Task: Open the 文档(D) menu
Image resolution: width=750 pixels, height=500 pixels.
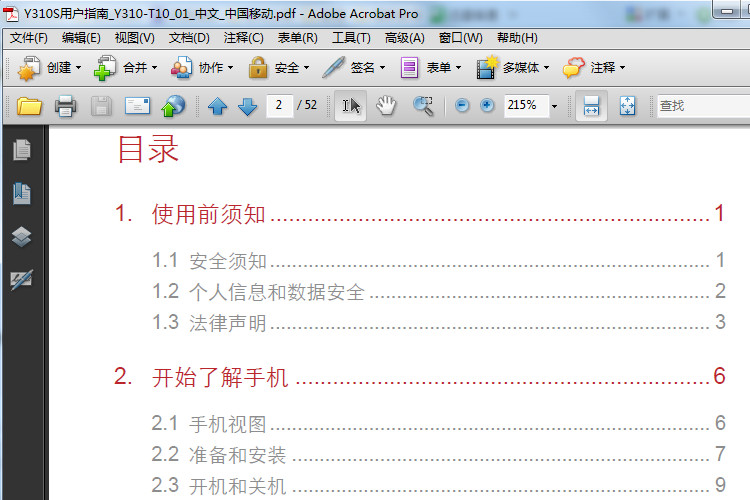Action: [x=189, y=38]
